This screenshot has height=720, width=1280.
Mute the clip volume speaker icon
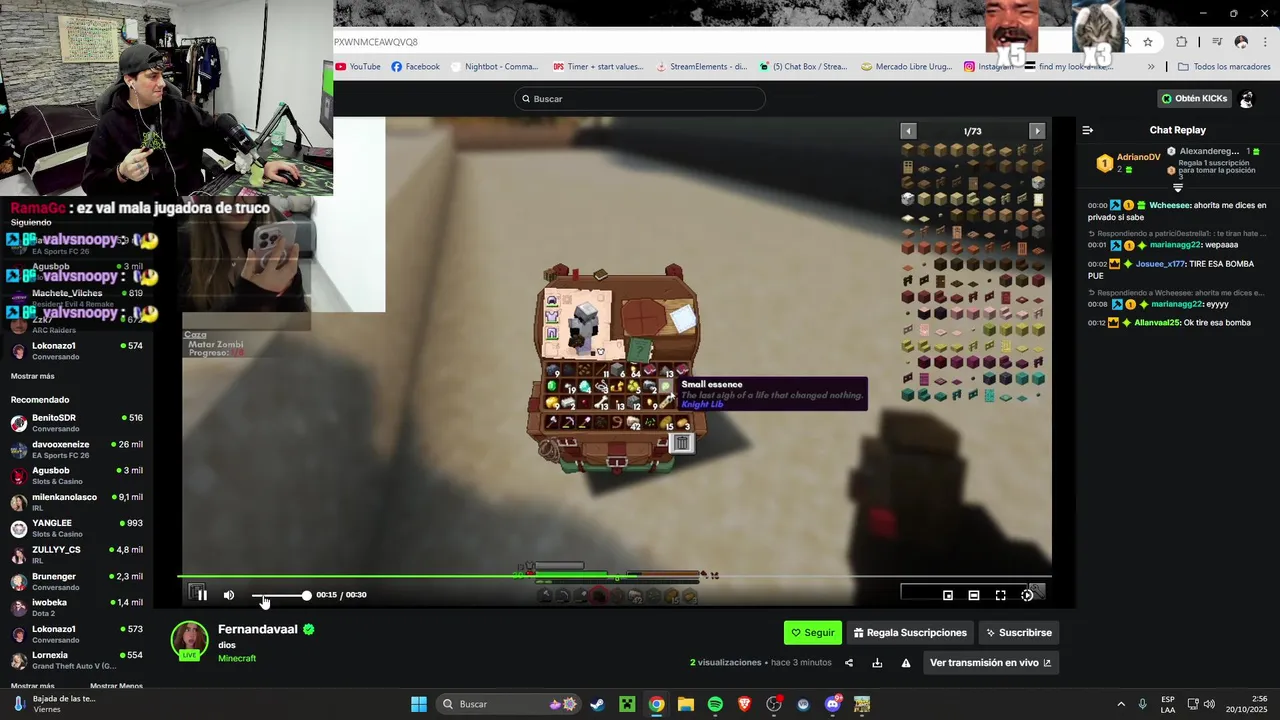[x=229, y=595]
